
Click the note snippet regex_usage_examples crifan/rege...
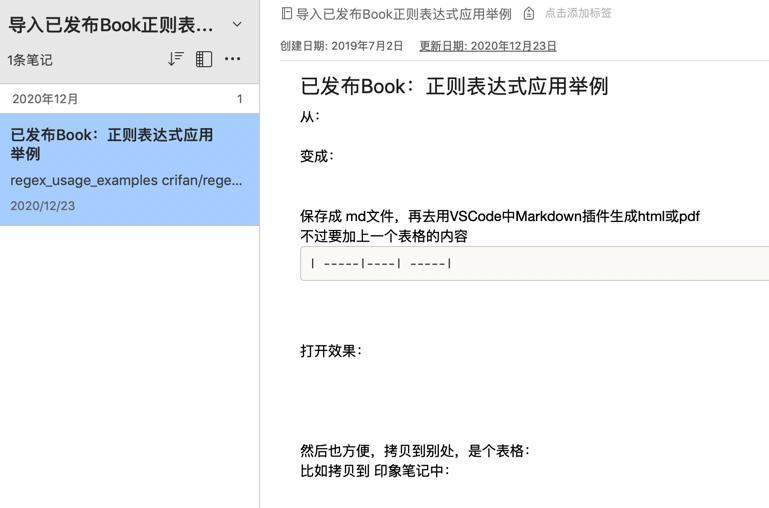pos(126,180)
